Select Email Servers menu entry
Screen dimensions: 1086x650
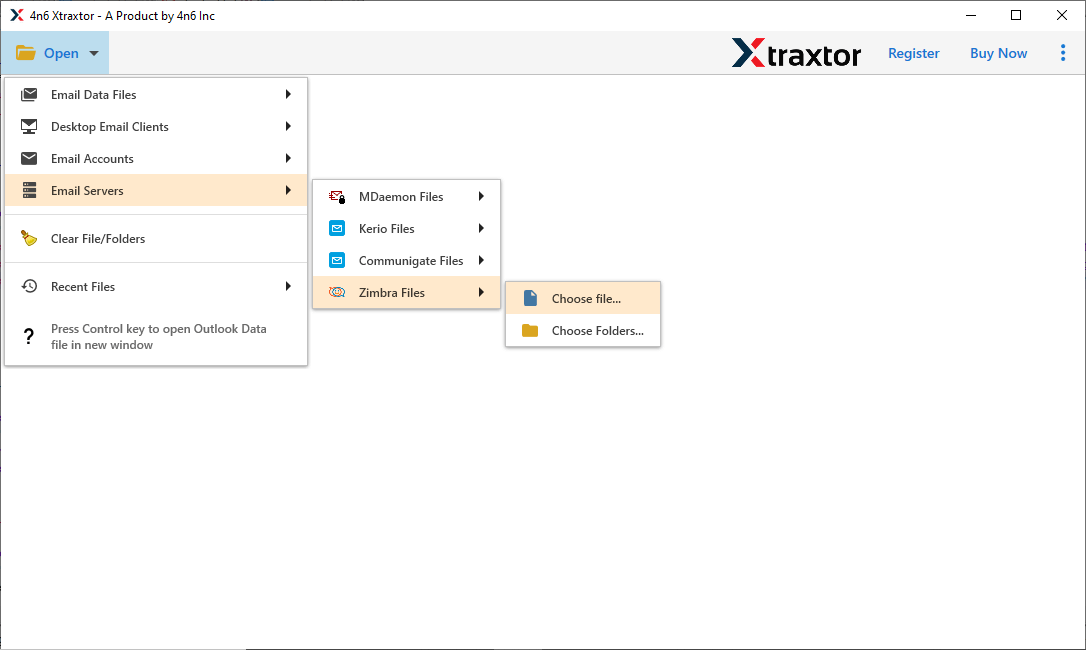pos(156,190)
